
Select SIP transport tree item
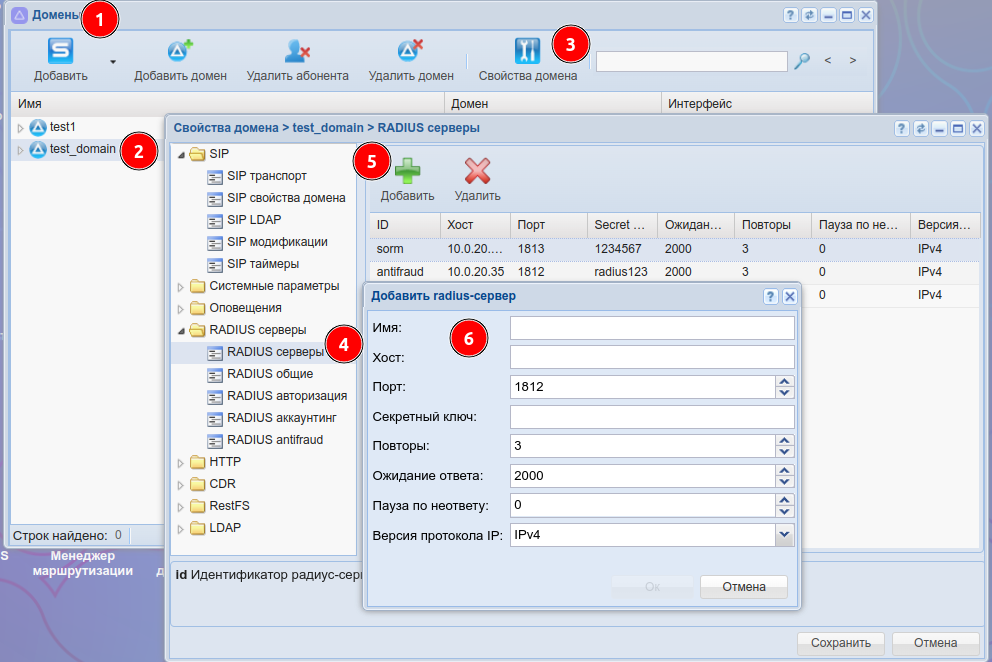point(266,176)
